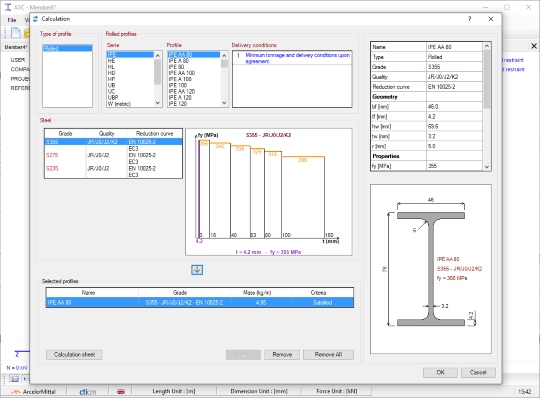This screenshot has width=540, height=398.
Task: Click the cticm logo in status bar
Action: pos(87,391)
